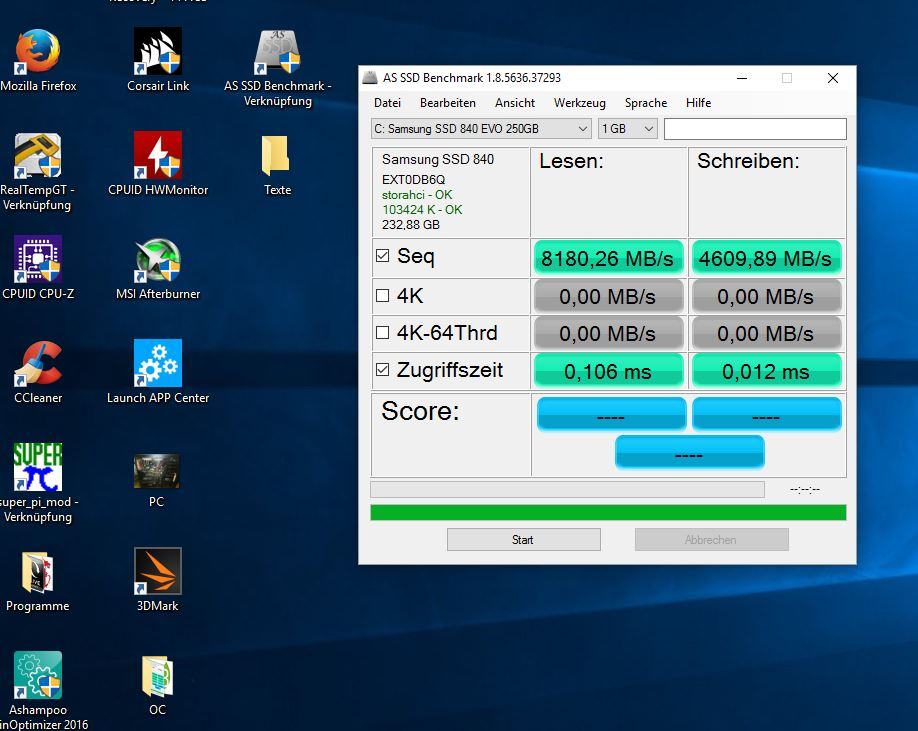The width and height of the screenshot is (918, 731).
Task: Open the Programme folder icon
Action: (37, 572)
